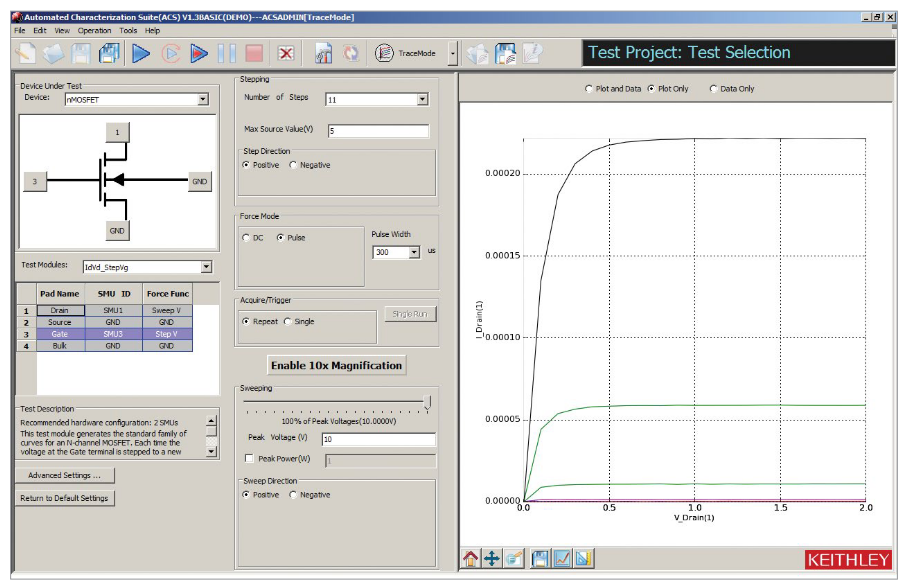Set Sweep Direction to Negative

click(293, 495)
